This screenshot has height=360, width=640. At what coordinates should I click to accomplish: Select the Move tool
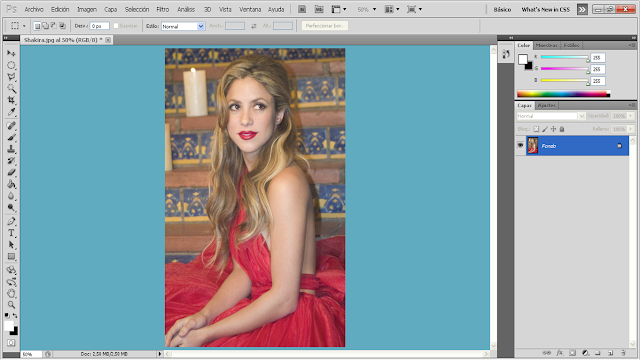[11, 53]
